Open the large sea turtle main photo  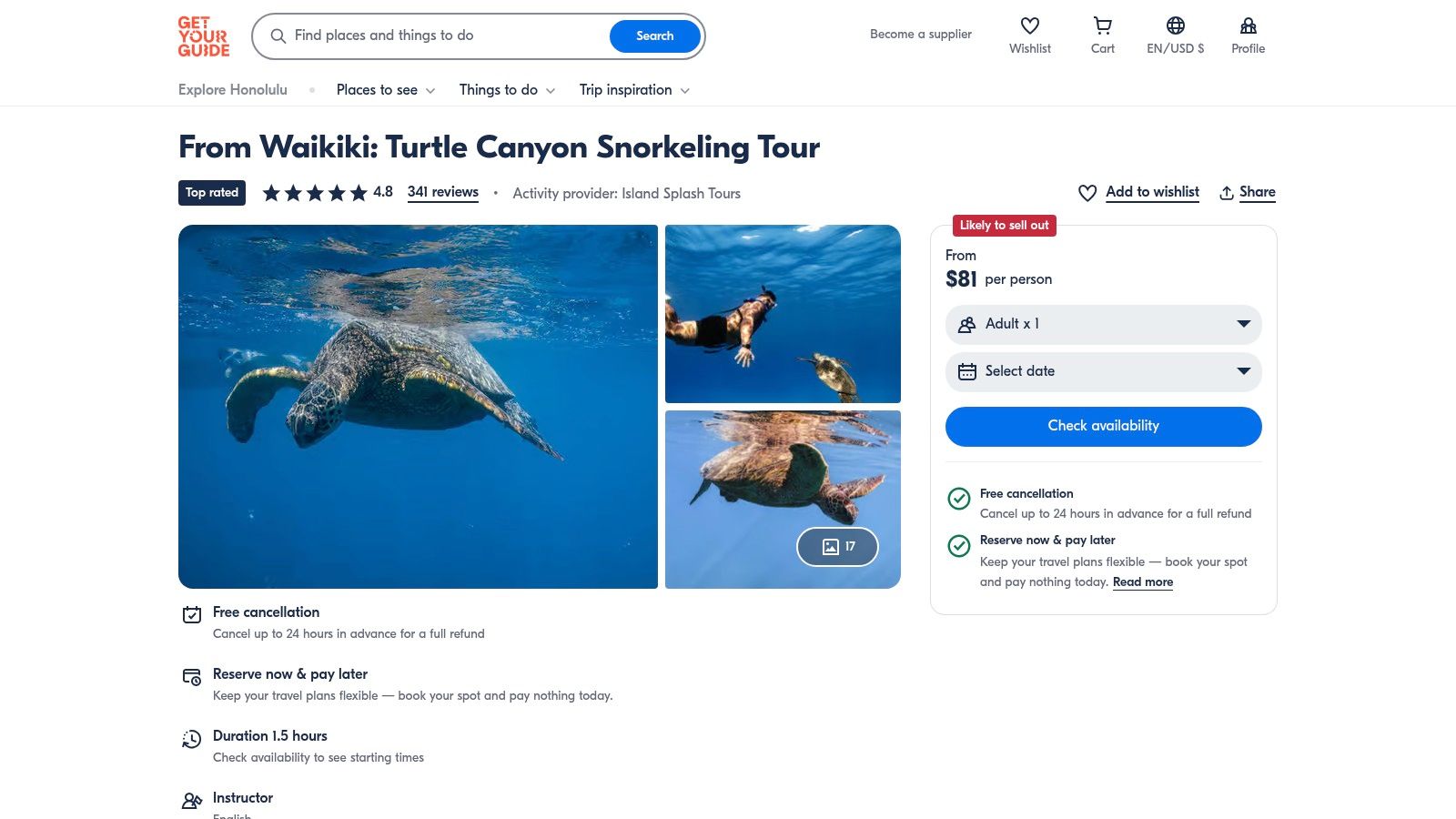point(418,406)
